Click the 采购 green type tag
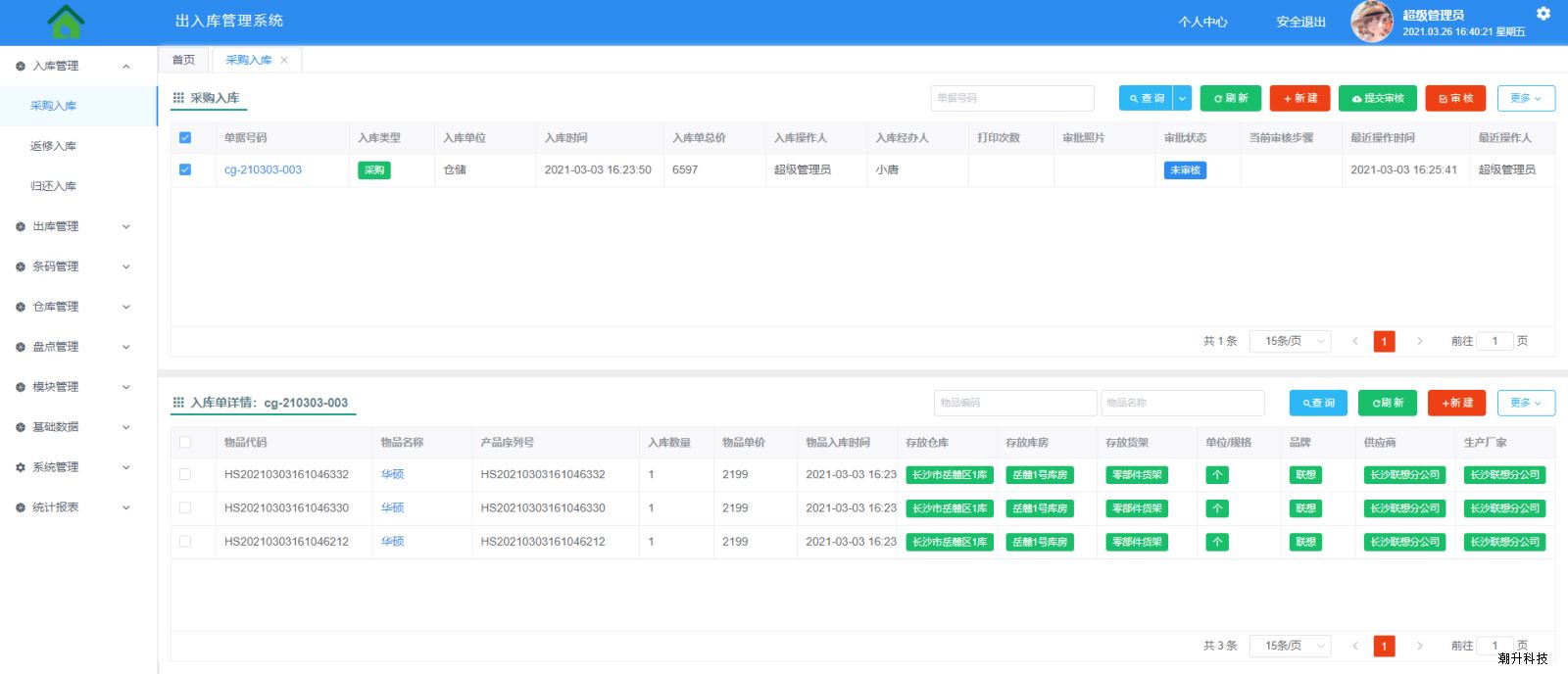 (x=374, y=170)
